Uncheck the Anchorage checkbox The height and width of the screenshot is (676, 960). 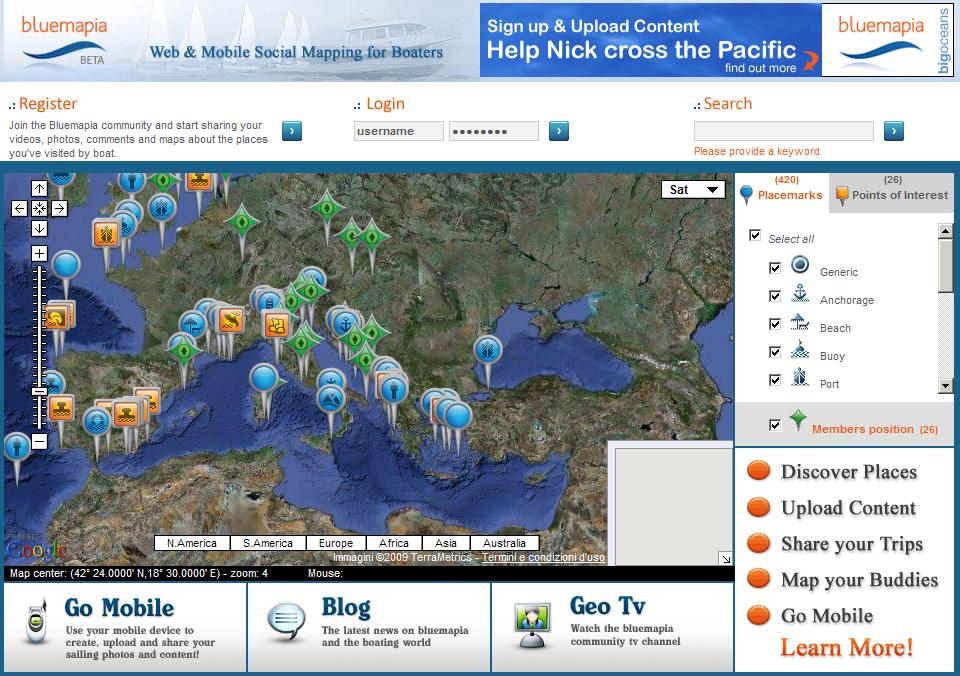click(x=775, y=296)
